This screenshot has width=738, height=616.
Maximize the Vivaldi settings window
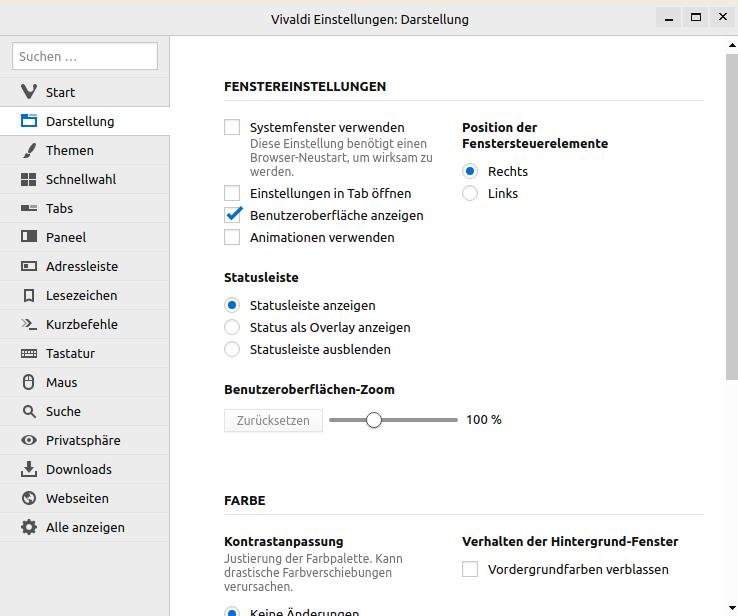tap(696, 17)
